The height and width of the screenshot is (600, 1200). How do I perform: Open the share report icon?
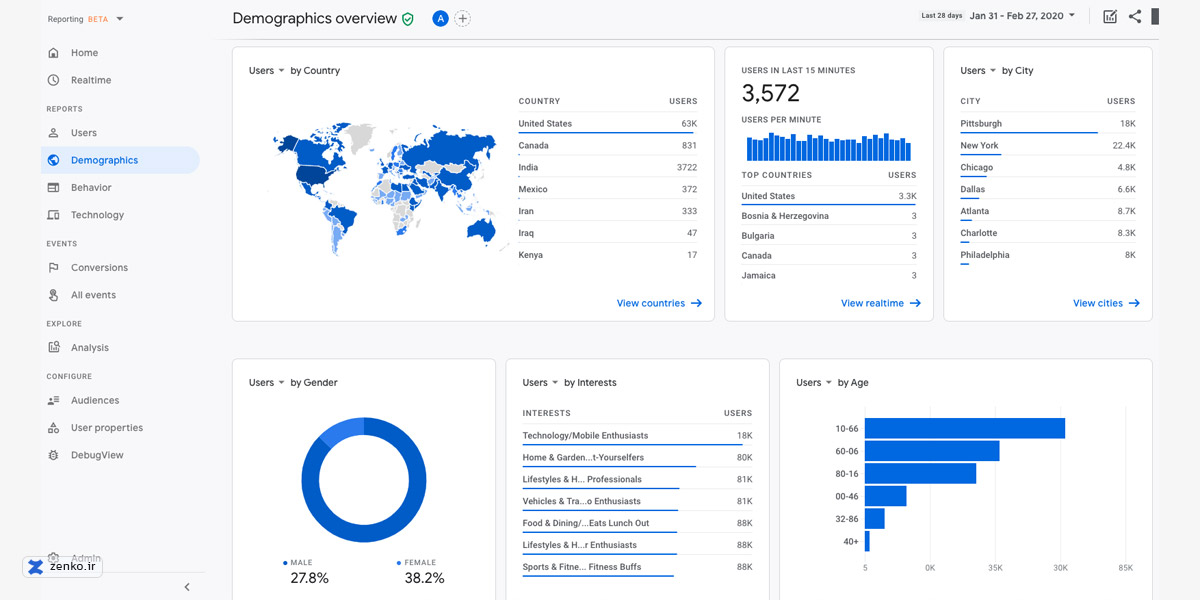coord(1134,16)
